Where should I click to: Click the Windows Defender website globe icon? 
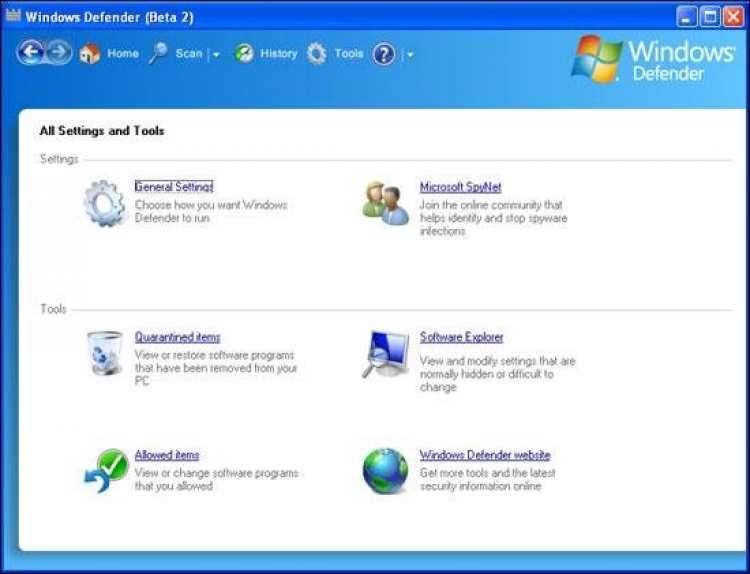point(386,471)
